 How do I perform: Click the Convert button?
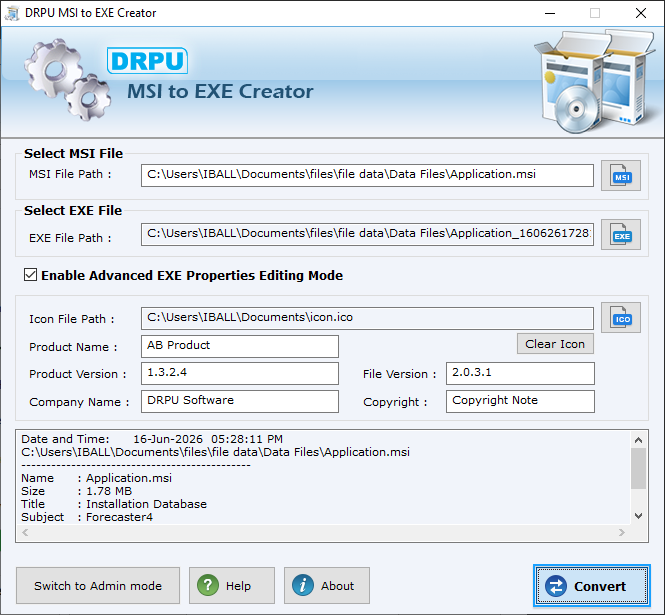(x=592, y=586)
